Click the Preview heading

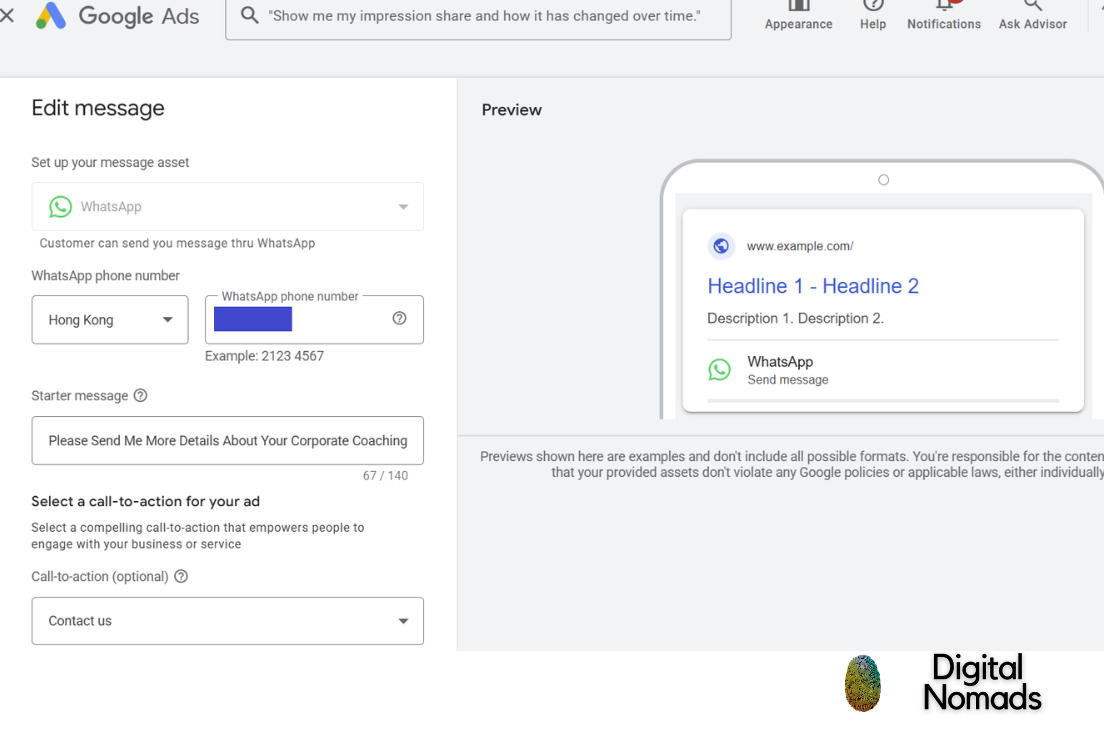coord(512,110)
